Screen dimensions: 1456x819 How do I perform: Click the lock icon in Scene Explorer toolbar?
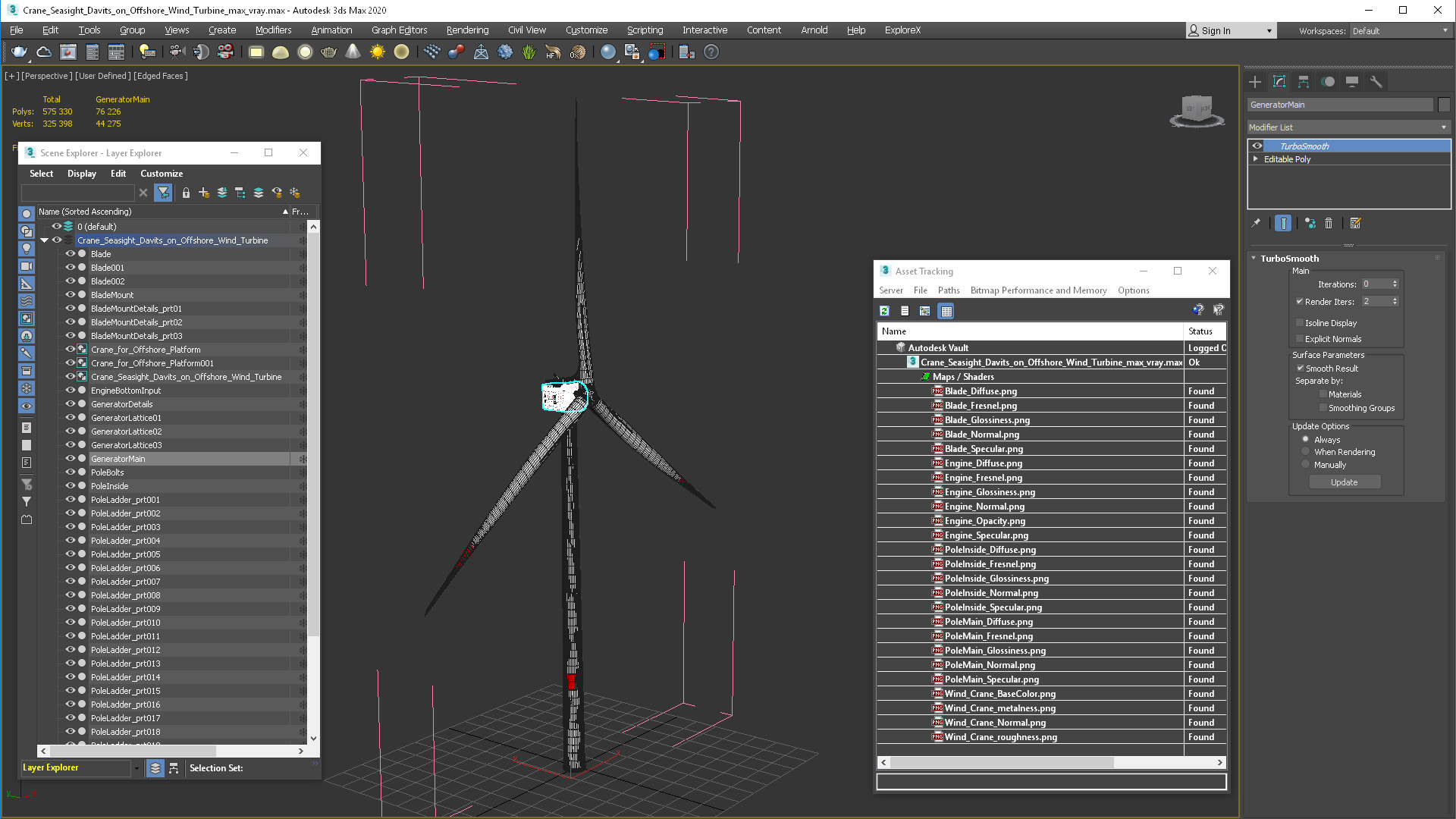pyautogui.click(x=186, y=193)
